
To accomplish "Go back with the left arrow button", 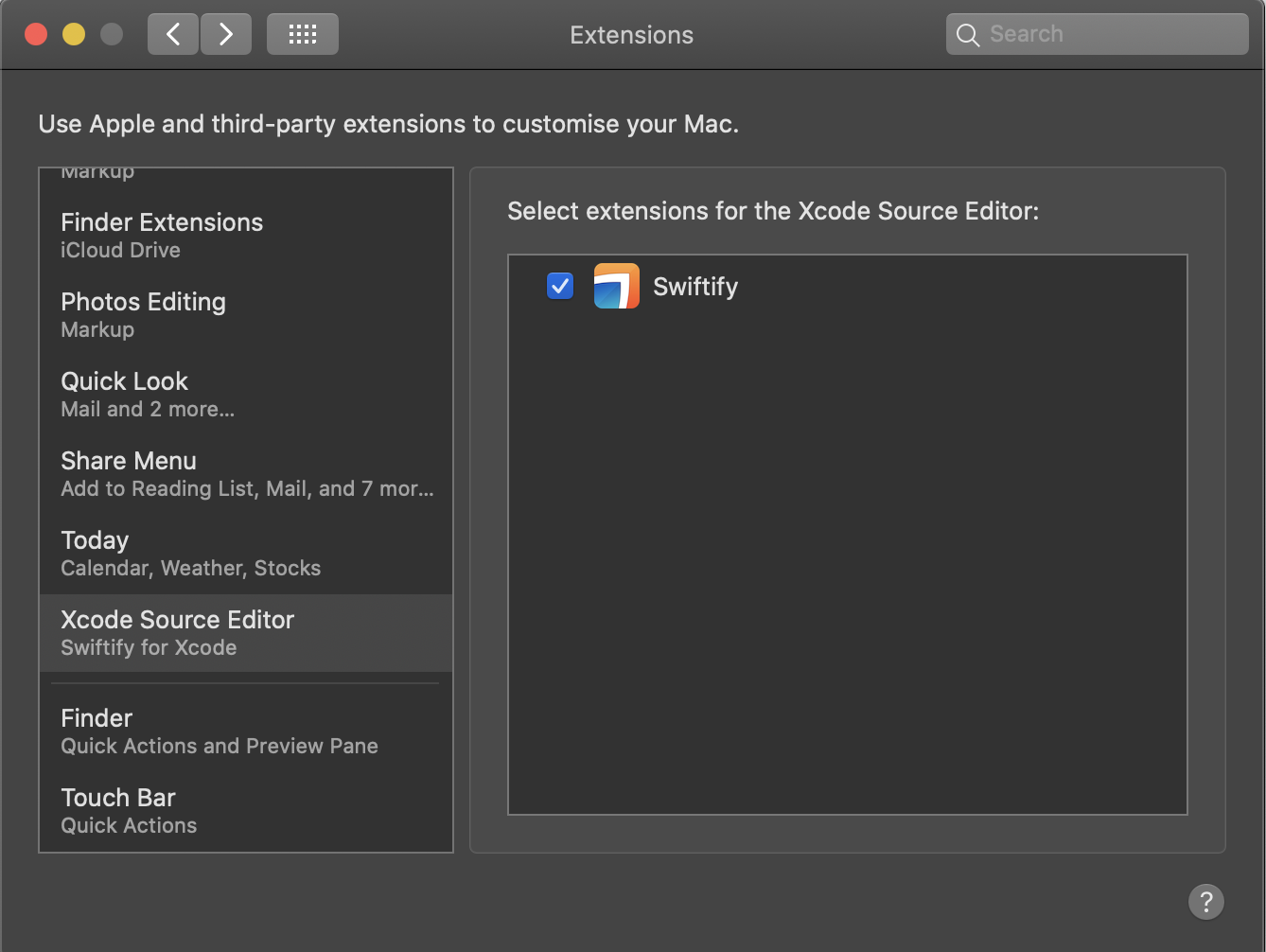I will [173, 35].
